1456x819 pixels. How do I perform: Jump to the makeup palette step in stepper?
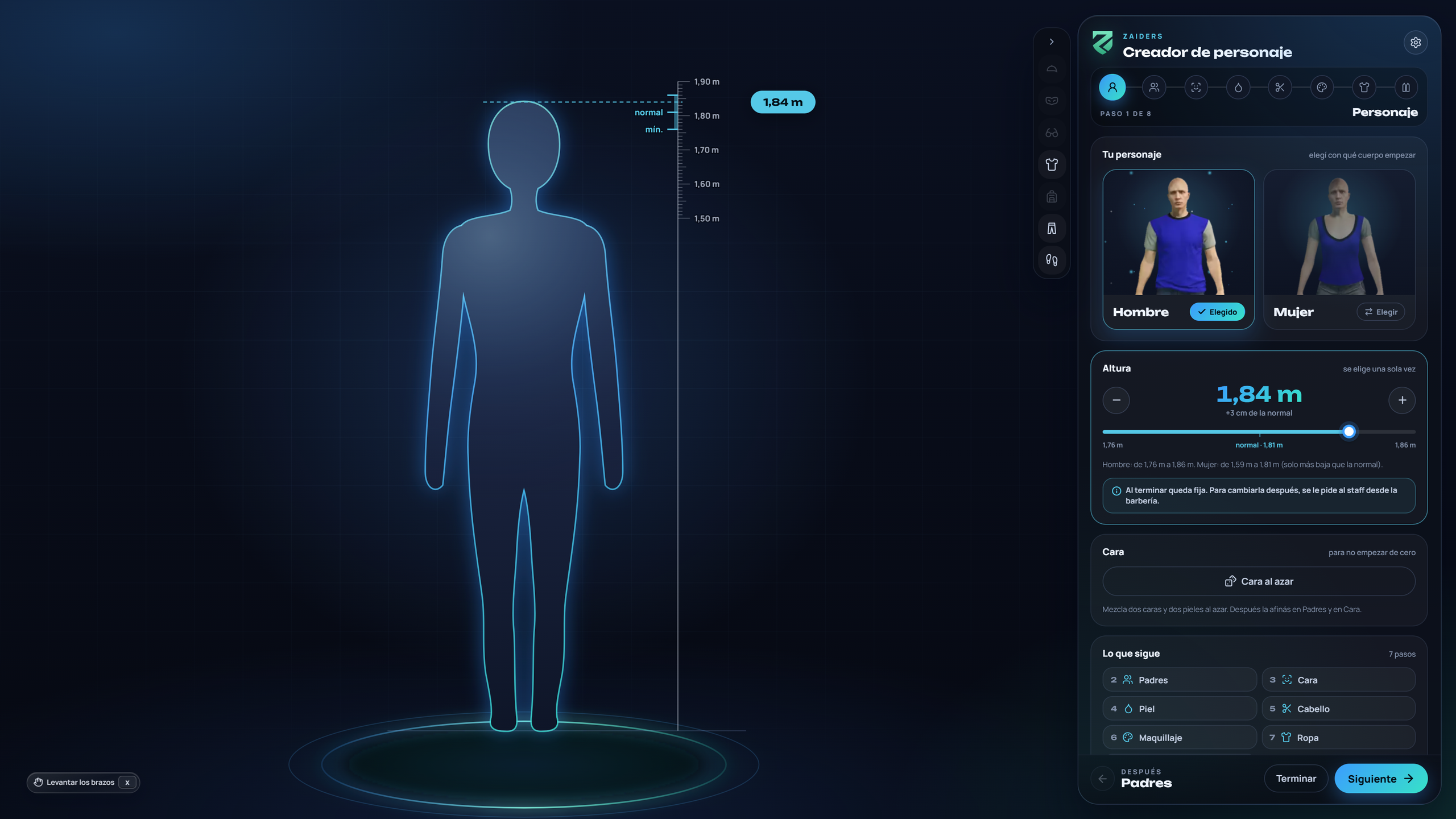coord(1322,88)
